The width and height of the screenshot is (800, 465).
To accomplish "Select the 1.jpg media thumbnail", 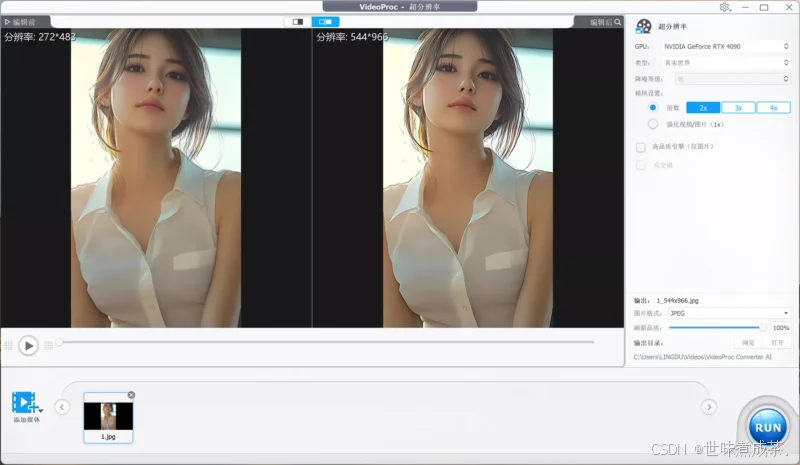I will (108, 418).
